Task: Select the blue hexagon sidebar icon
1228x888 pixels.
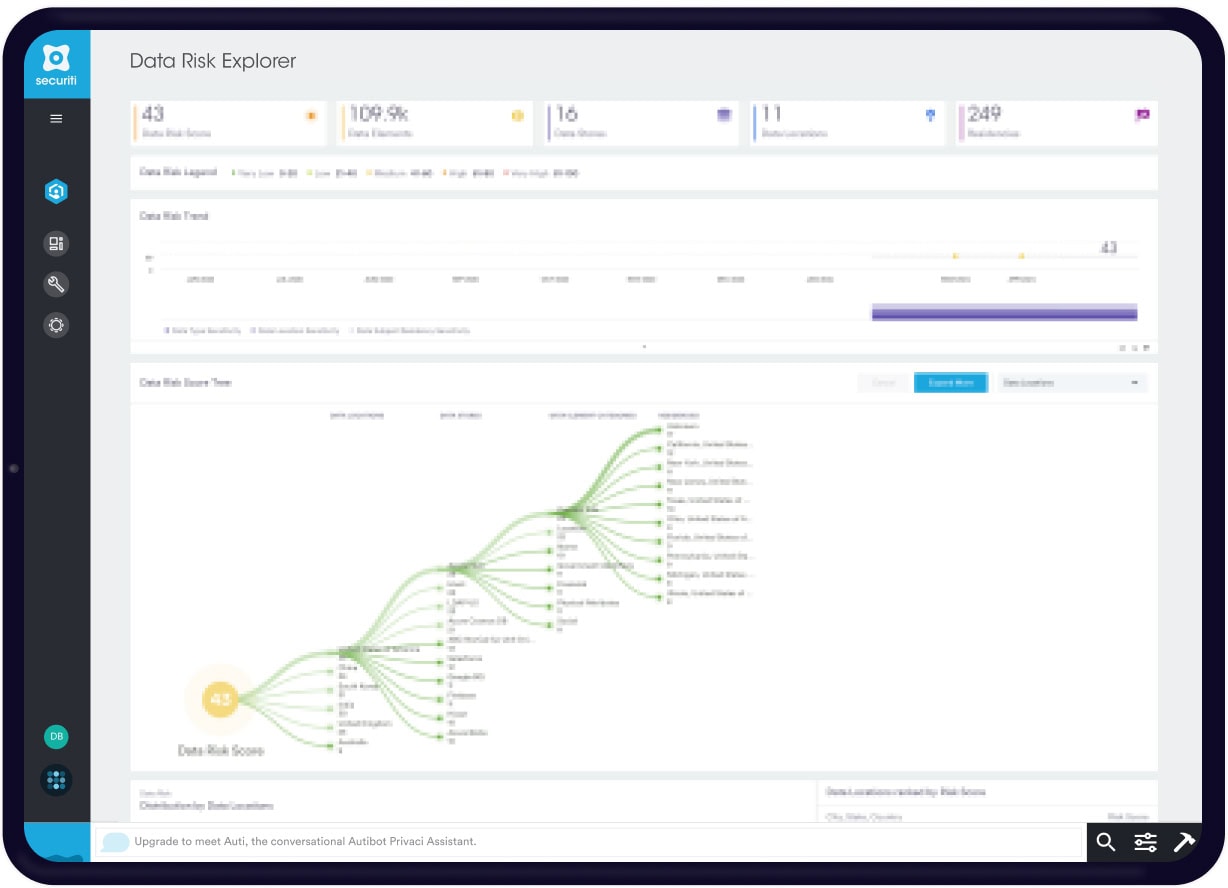Action: 56,191
